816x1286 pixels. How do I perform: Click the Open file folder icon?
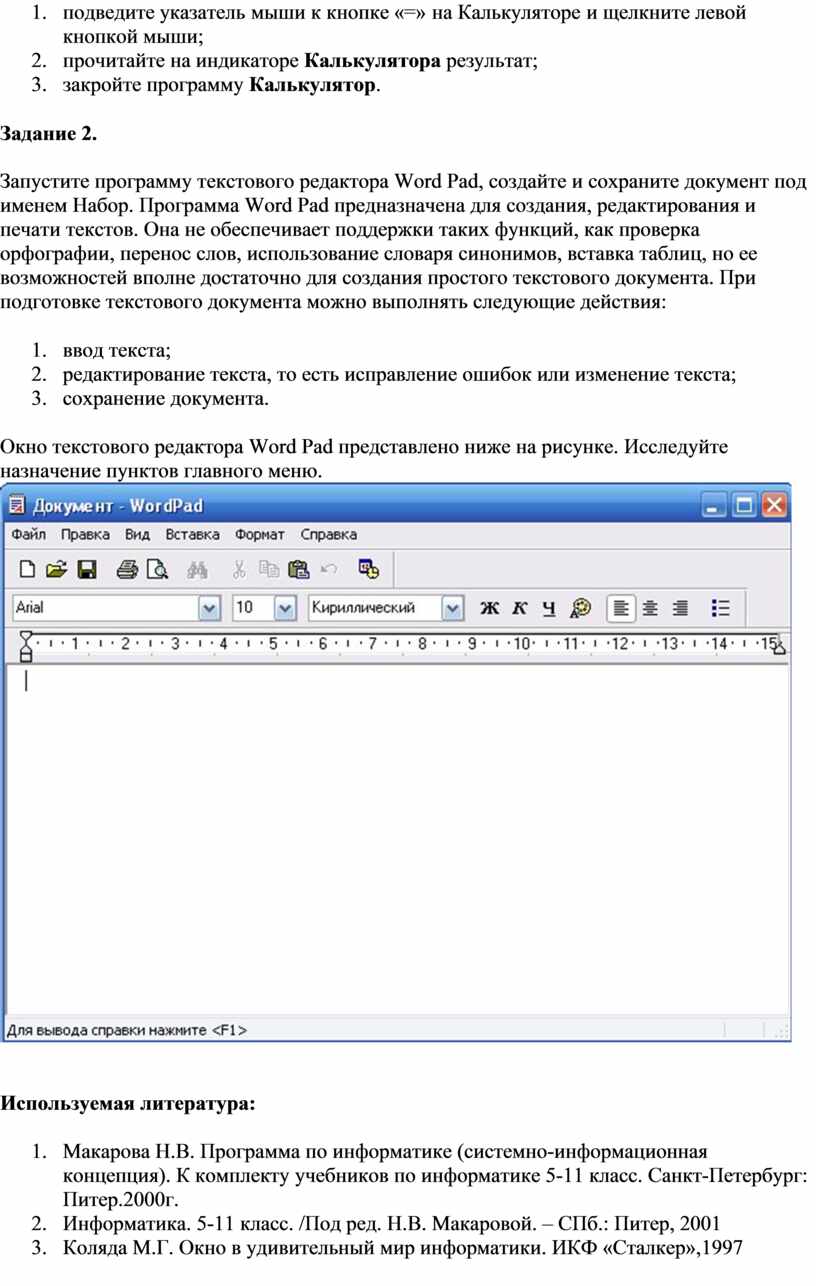57,569
